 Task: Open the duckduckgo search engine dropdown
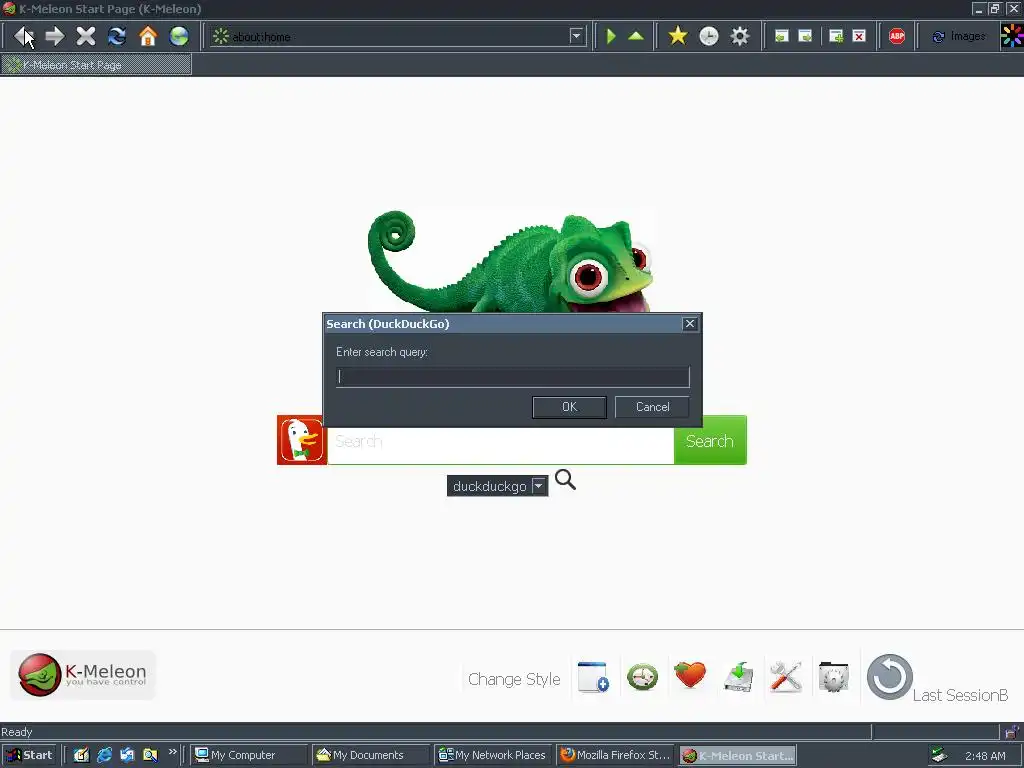pos(497,486)
